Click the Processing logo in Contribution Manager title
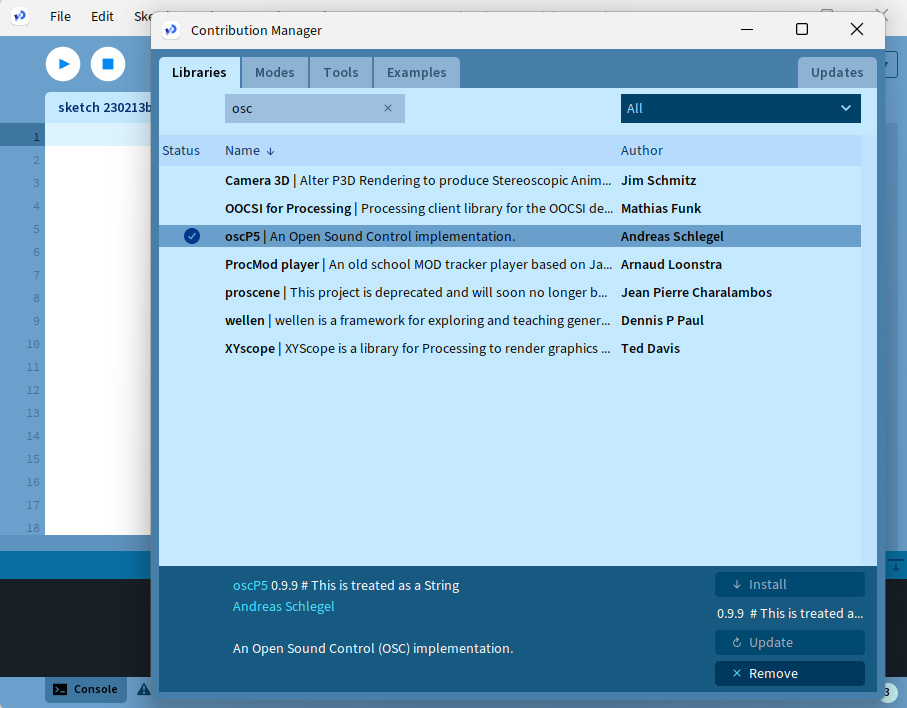907x708 pixels. click(x=171, y=30)
